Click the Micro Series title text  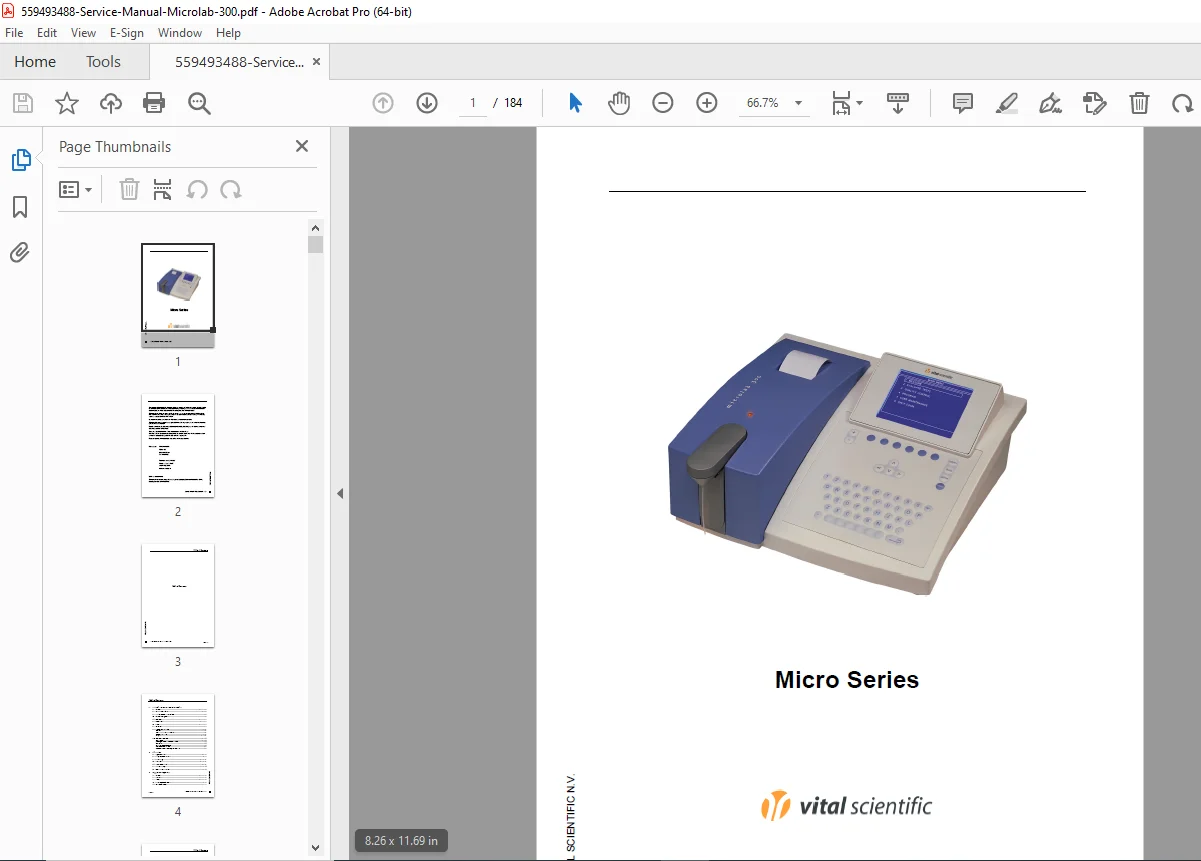(x=847, y=680)
